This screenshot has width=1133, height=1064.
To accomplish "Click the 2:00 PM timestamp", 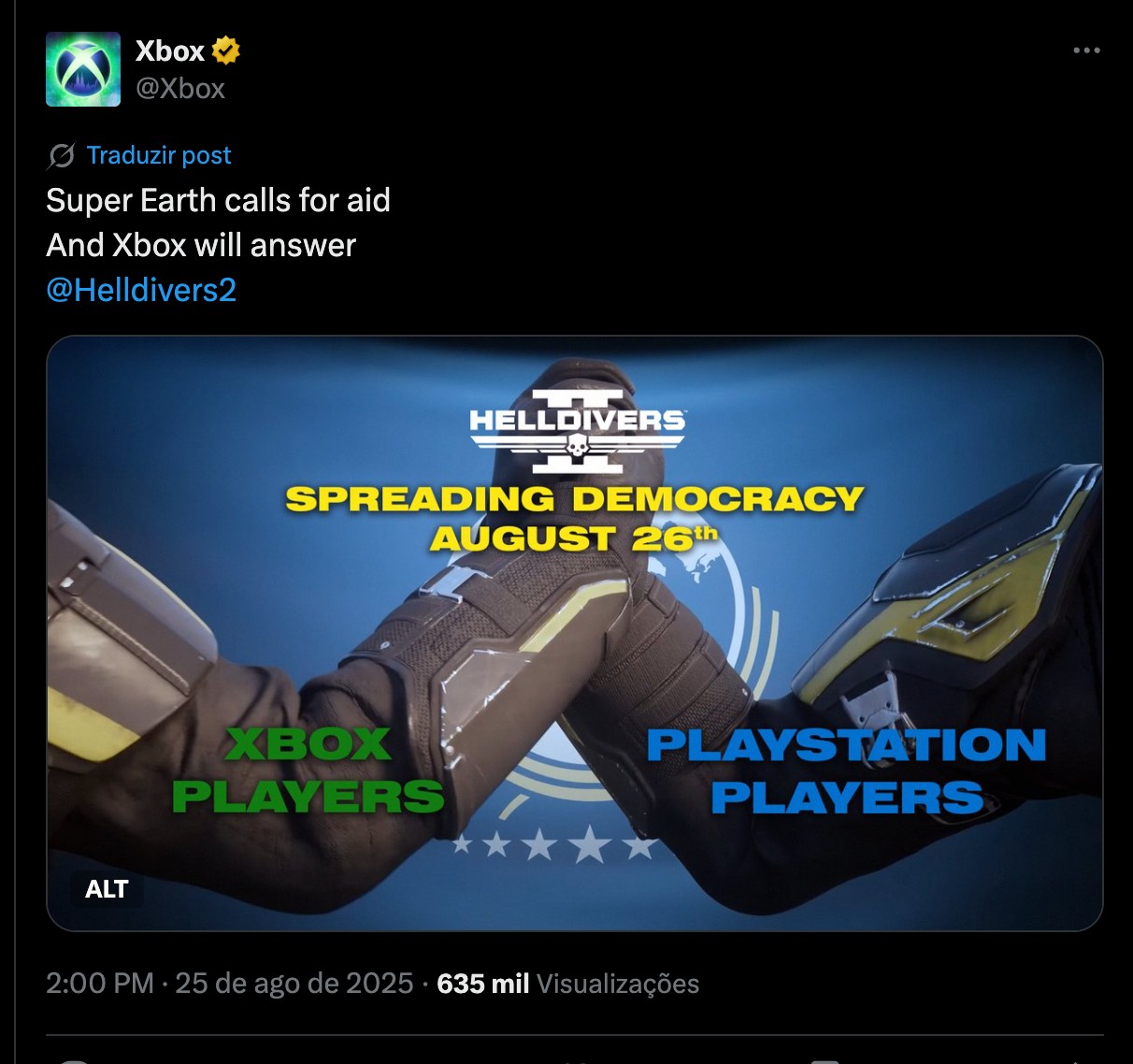I will pyautogui.click(x=100, y=984).
